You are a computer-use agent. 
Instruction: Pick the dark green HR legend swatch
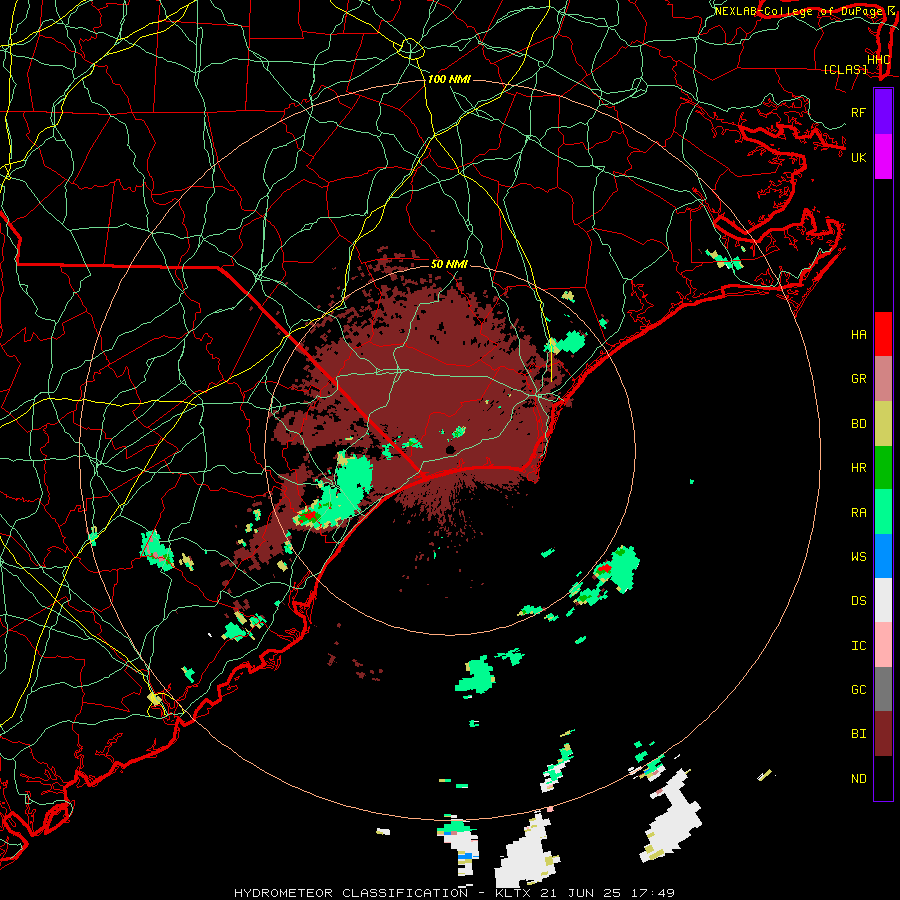coord(883,468)
